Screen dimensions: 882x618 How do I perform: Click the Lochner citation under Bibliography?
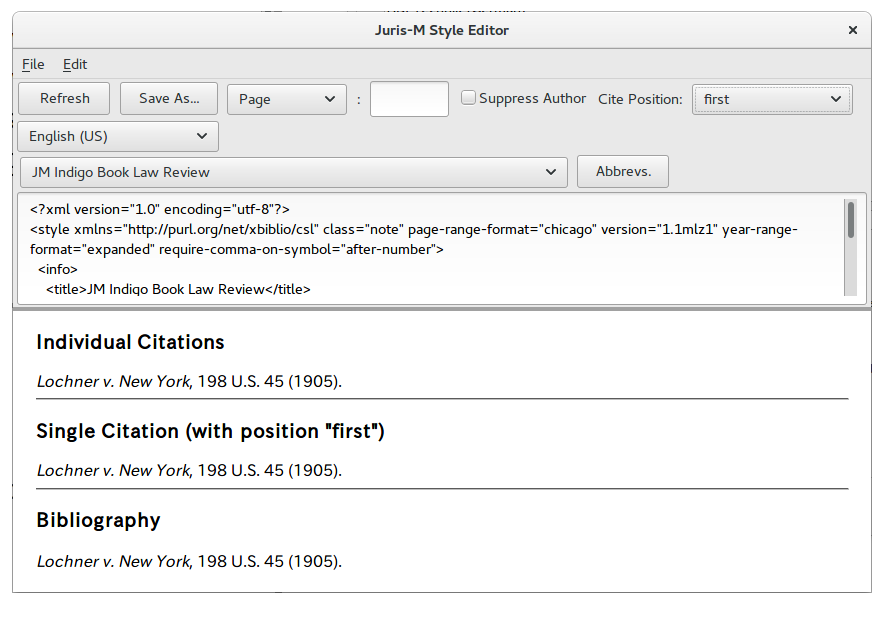[x=189, y=561]
